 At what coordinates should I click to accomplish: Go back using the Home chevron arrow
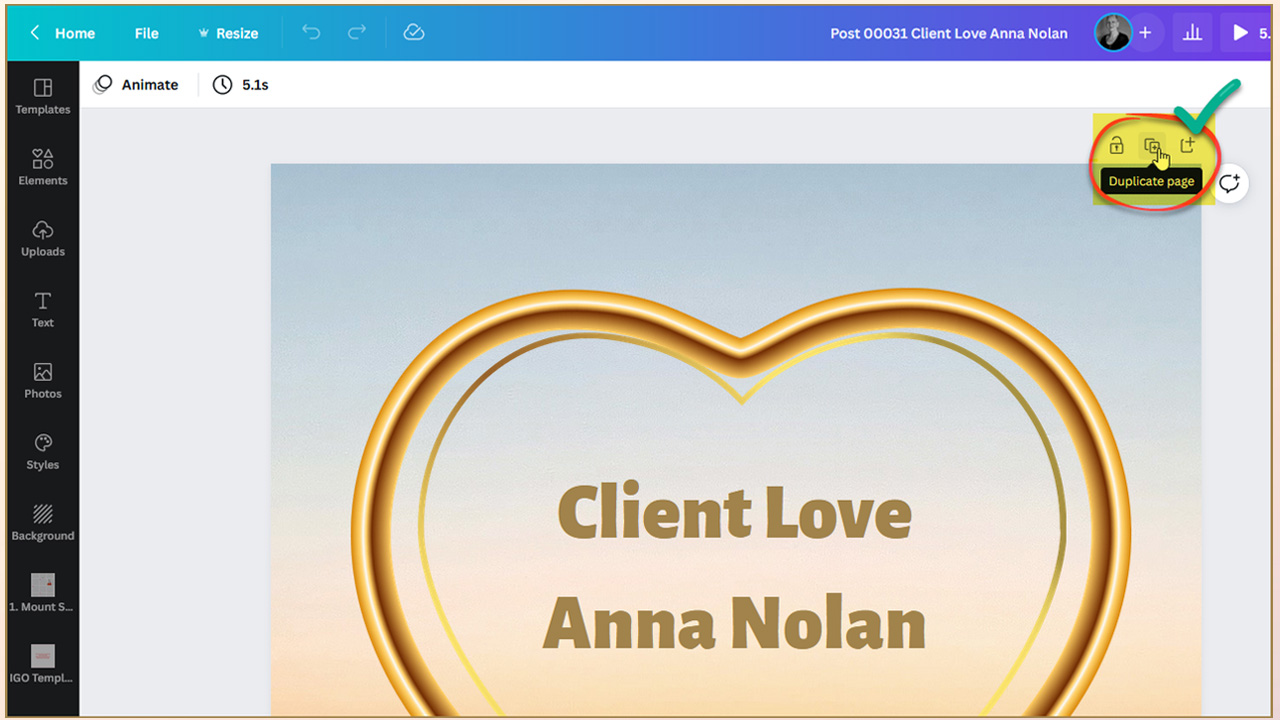(x=35, y=33)
